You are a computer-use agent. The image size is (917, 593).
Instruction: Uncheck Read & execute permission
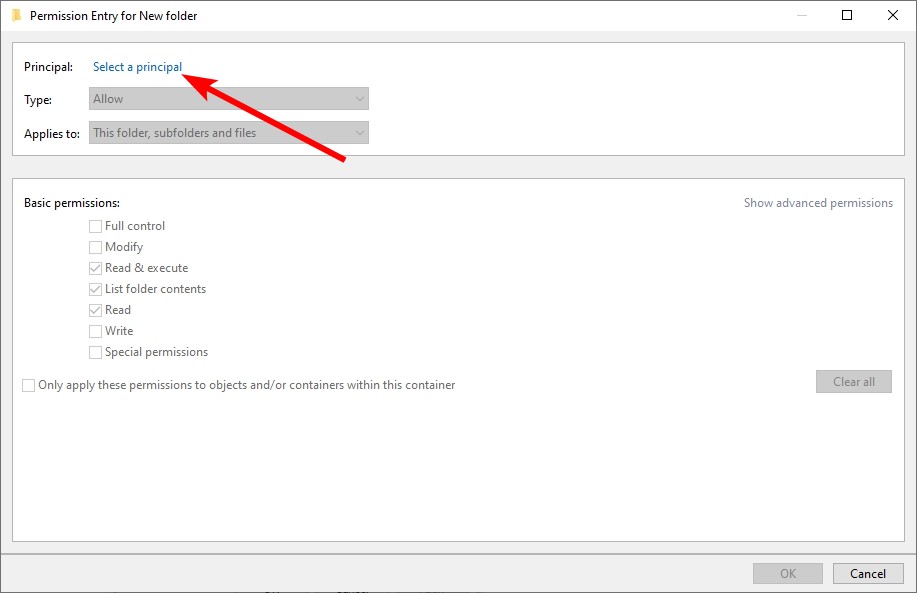pos(95,268)
